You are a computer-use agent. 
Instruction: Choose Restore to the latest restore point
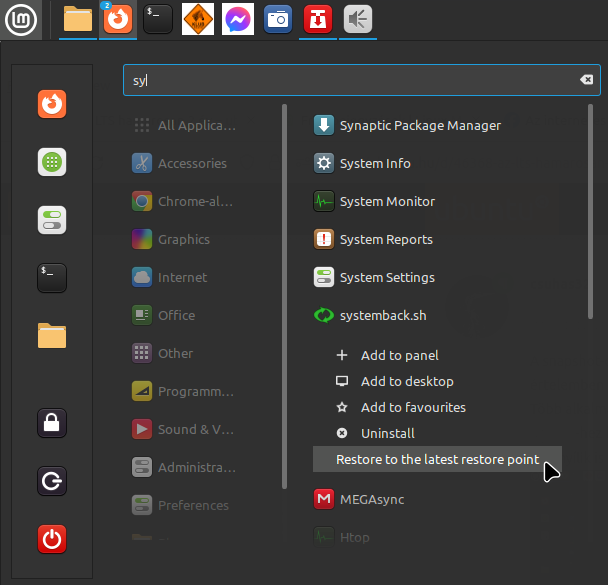coord(437,459)
